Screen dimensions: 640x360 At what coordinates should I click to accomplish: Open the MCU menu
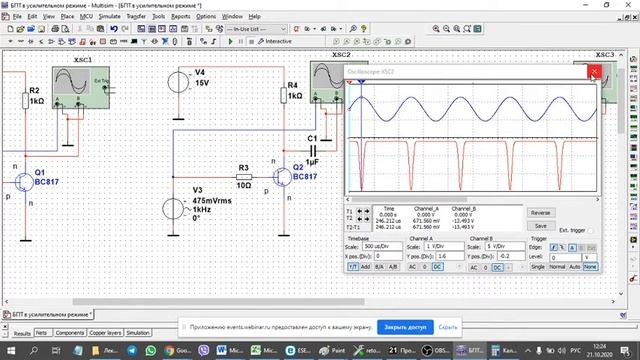(x=86, y=16)
